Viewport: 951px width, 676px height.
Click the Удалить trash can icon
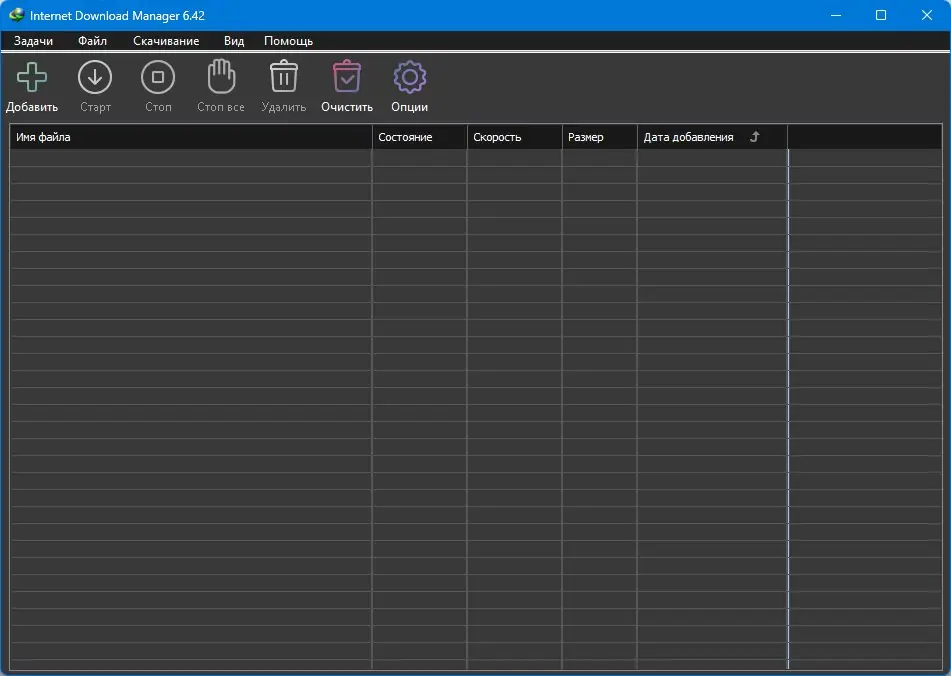click(284, 76)
